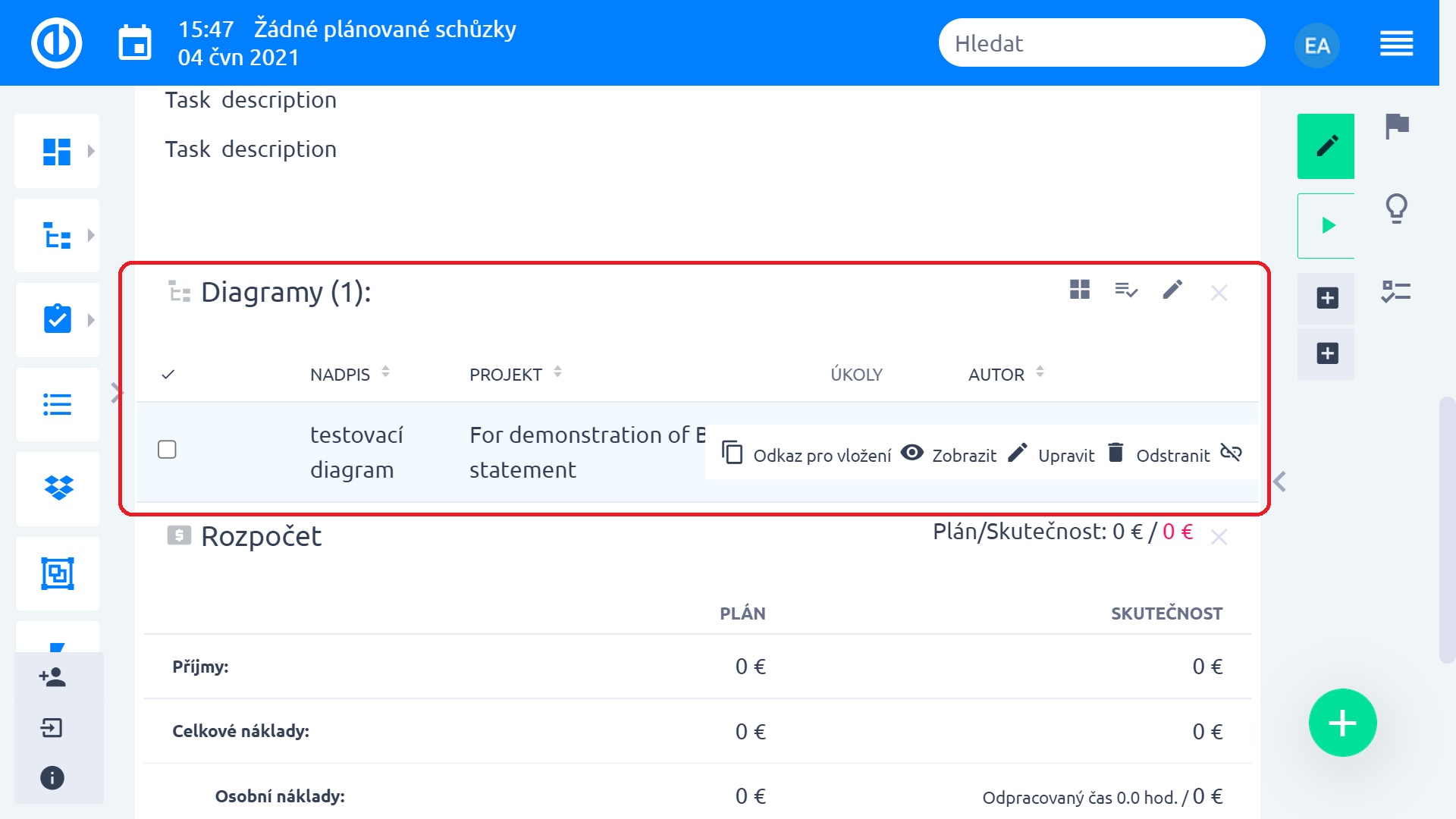Screen dimensions: 1456x819
Task: Click the unlink chain icon
Action: click(x=1231, y=453)
